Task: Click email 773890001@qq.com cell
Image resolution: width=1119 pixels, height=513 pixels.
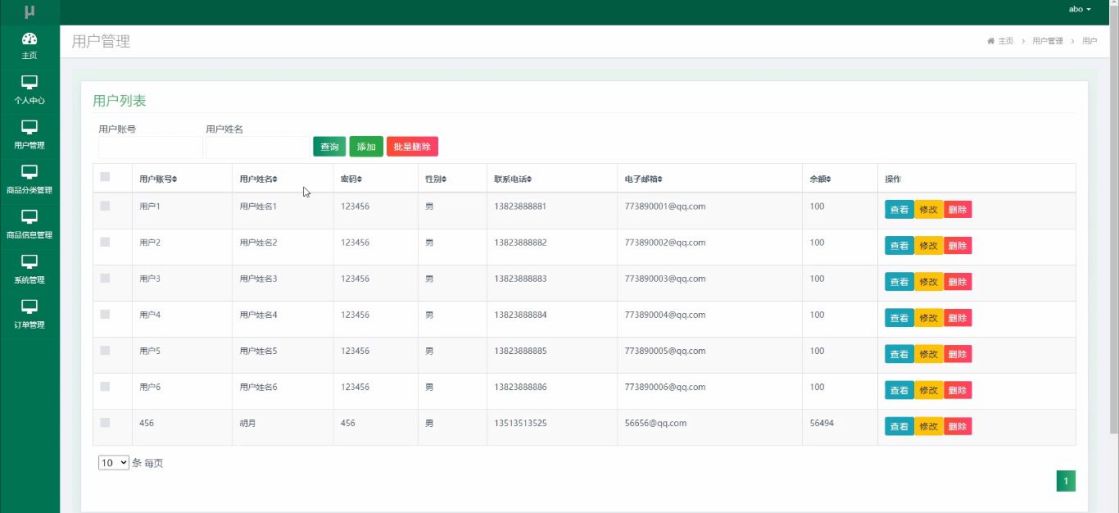Action: 664,206
